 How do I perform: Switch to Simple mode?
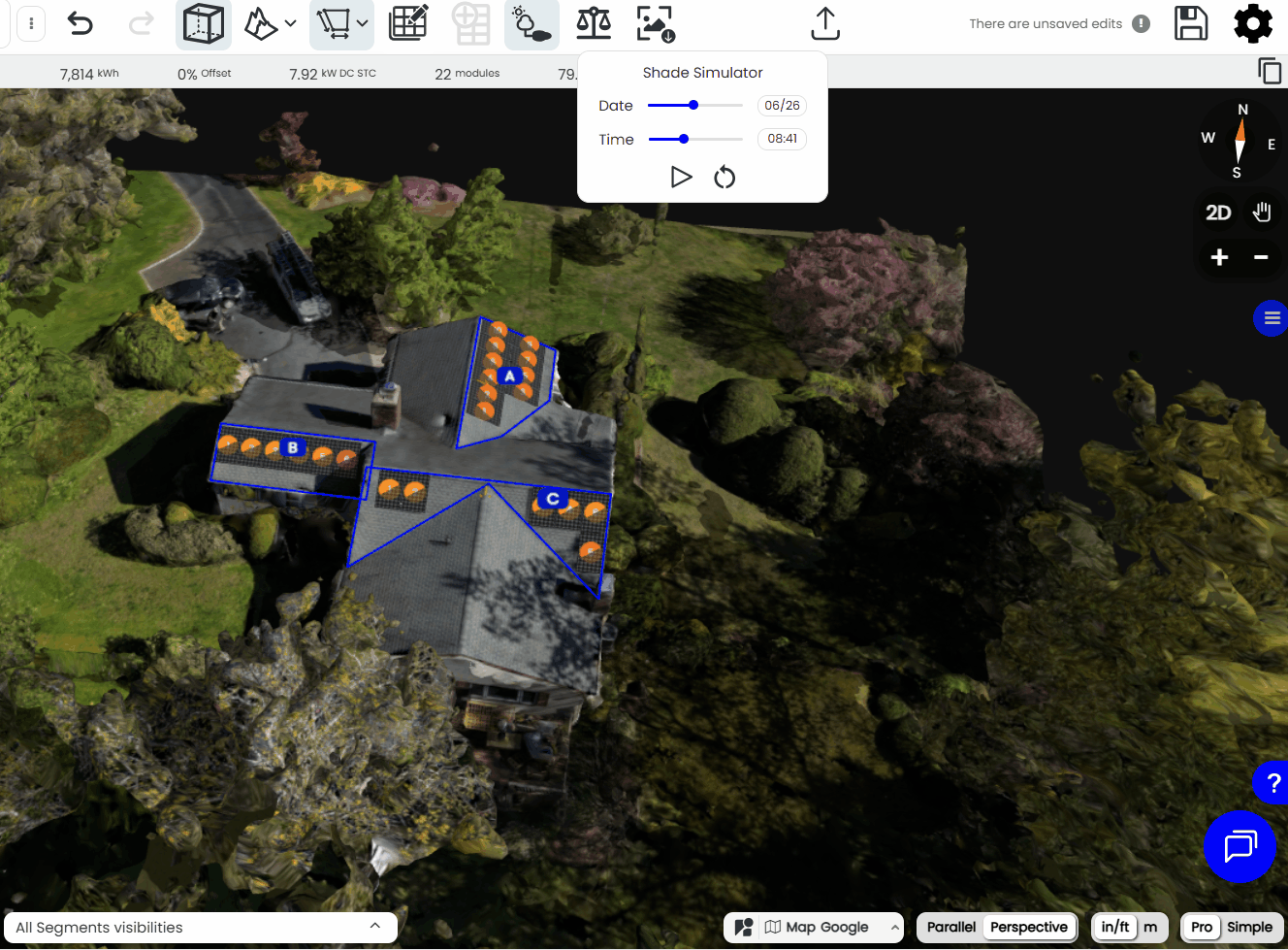click(1249, 927)
